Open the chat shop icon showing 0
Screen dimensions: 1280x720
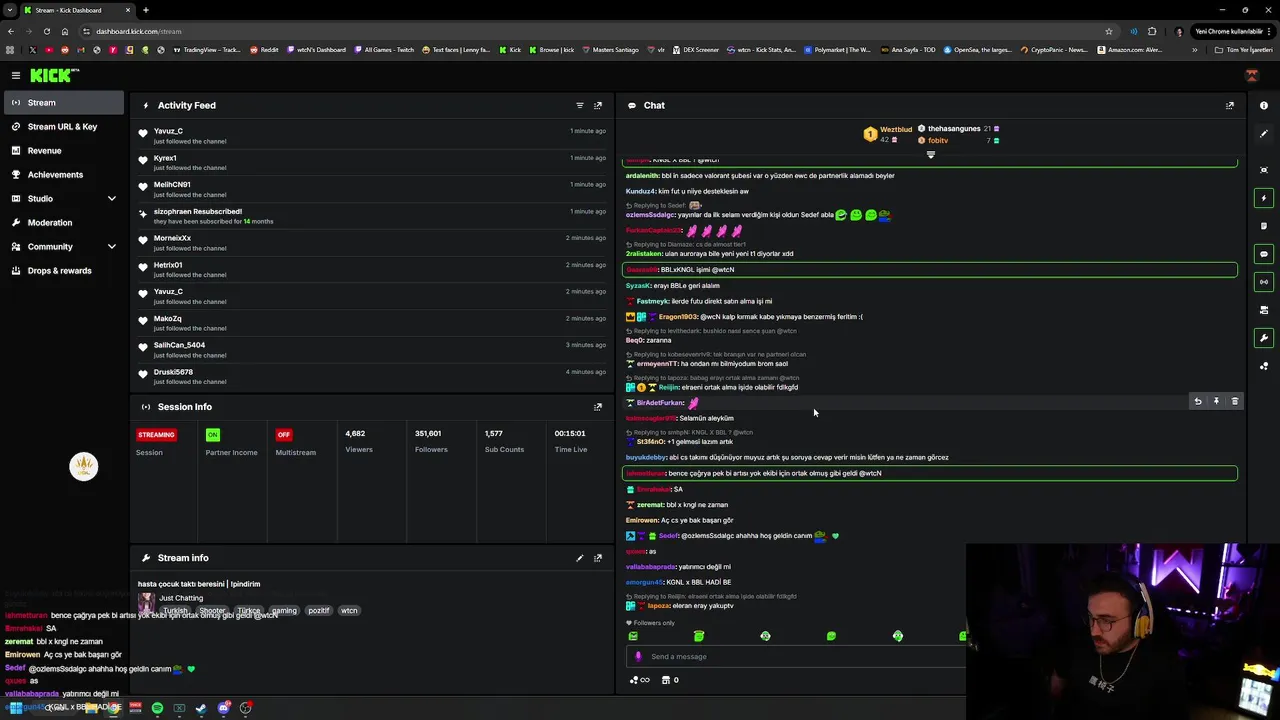670,680
